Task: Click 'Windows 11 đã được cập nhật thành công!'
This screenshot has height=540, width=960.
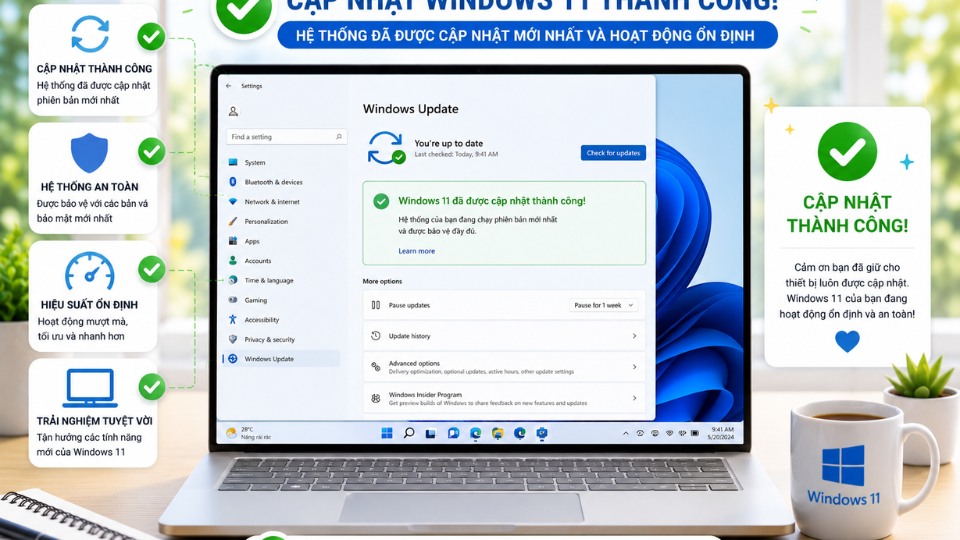Action: (x=492, y=201)
